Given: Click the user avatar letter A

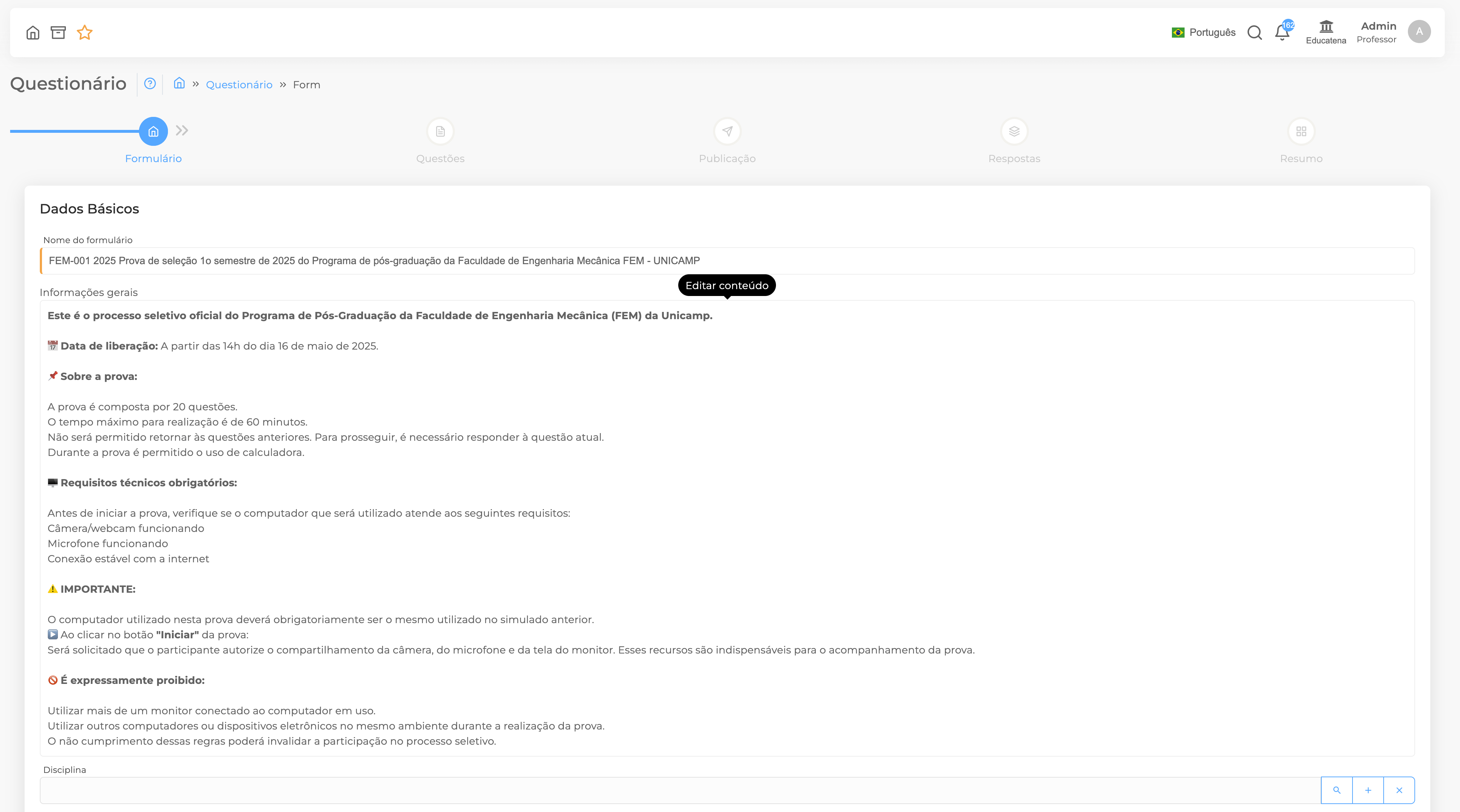Looking at the screenshot, I should click(x=1419, y=32).
